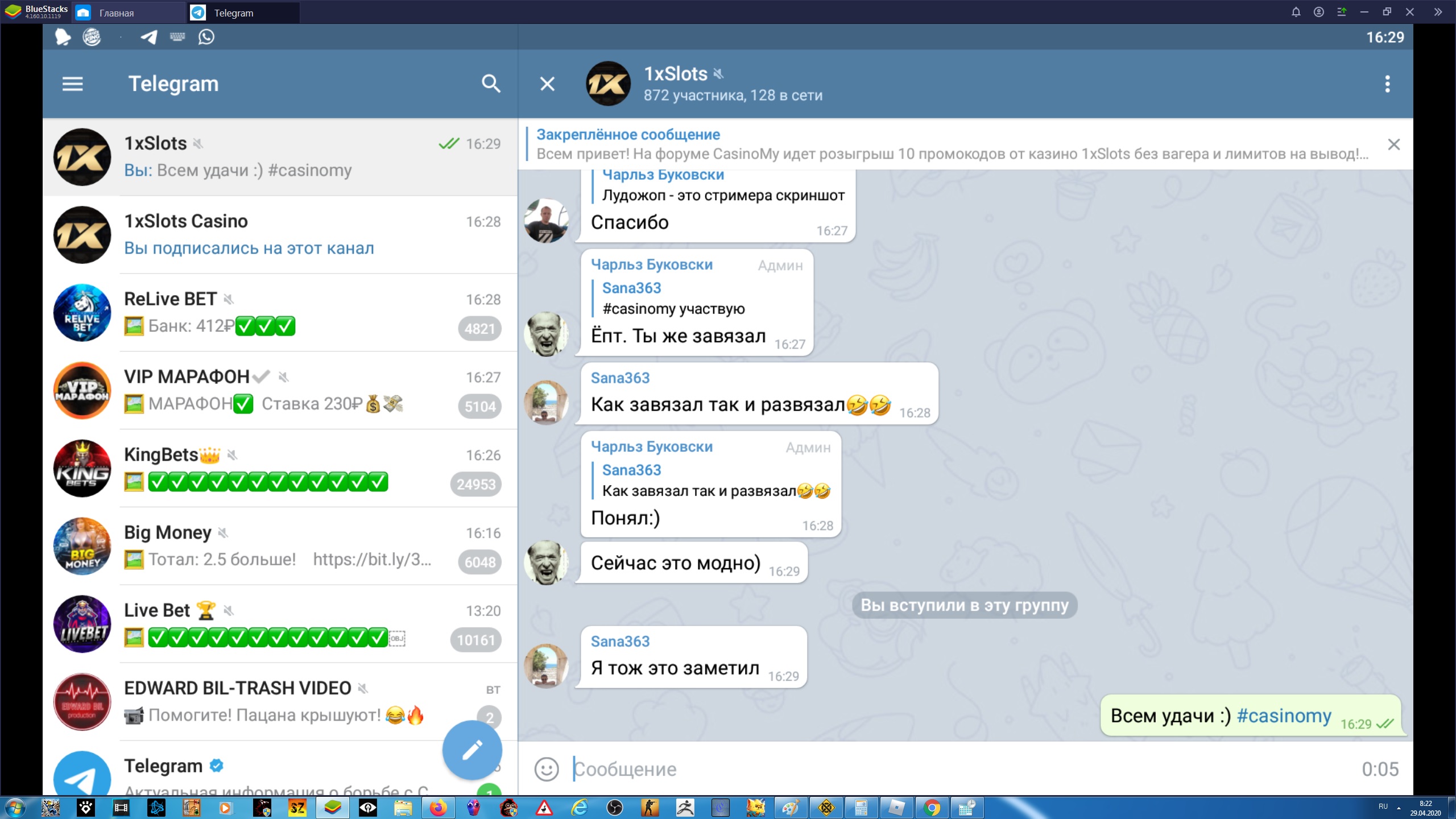Open the BlueStacks account icon

(1318, 12)
